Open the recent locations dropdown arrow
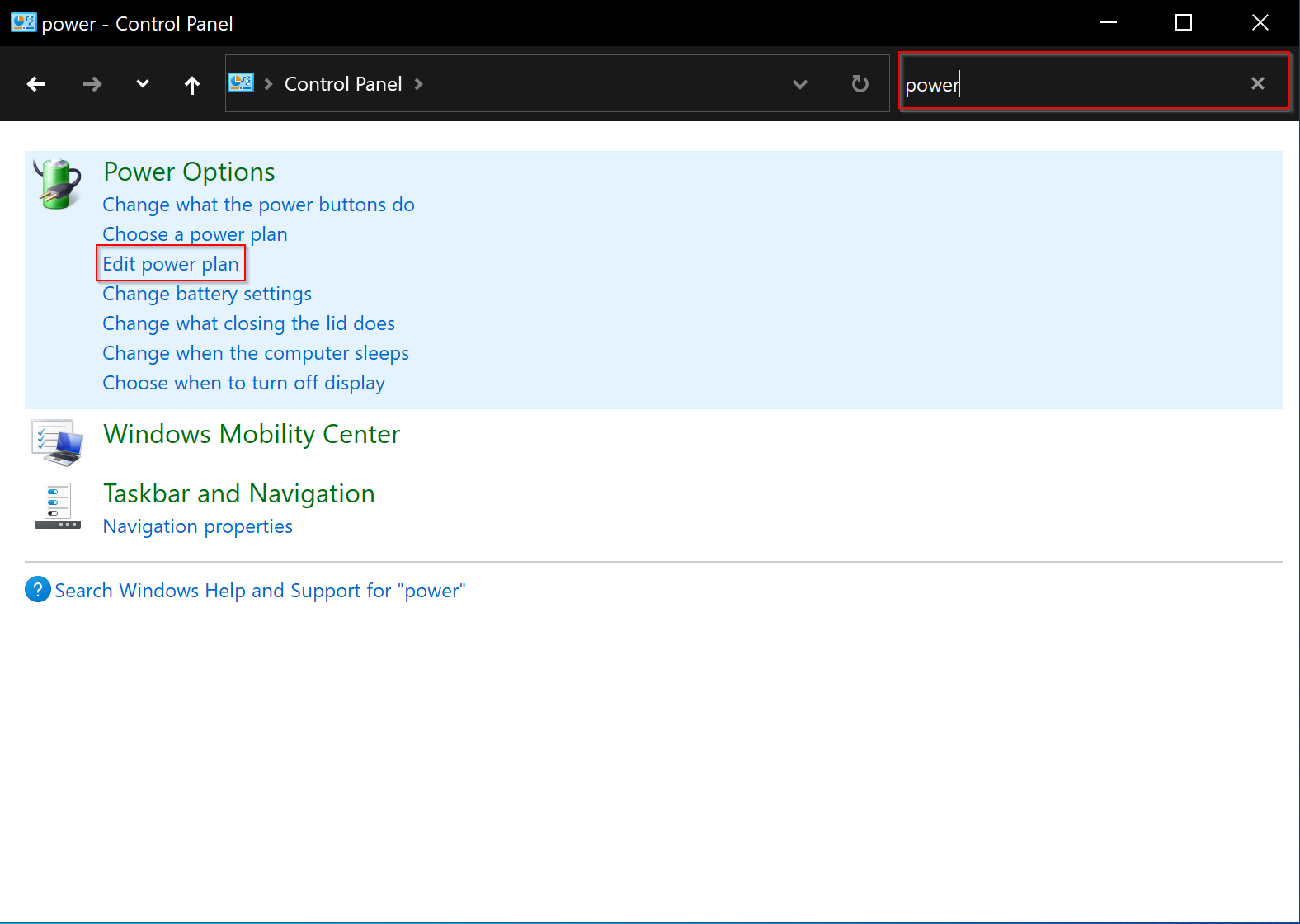 click(x=143, y=84)
